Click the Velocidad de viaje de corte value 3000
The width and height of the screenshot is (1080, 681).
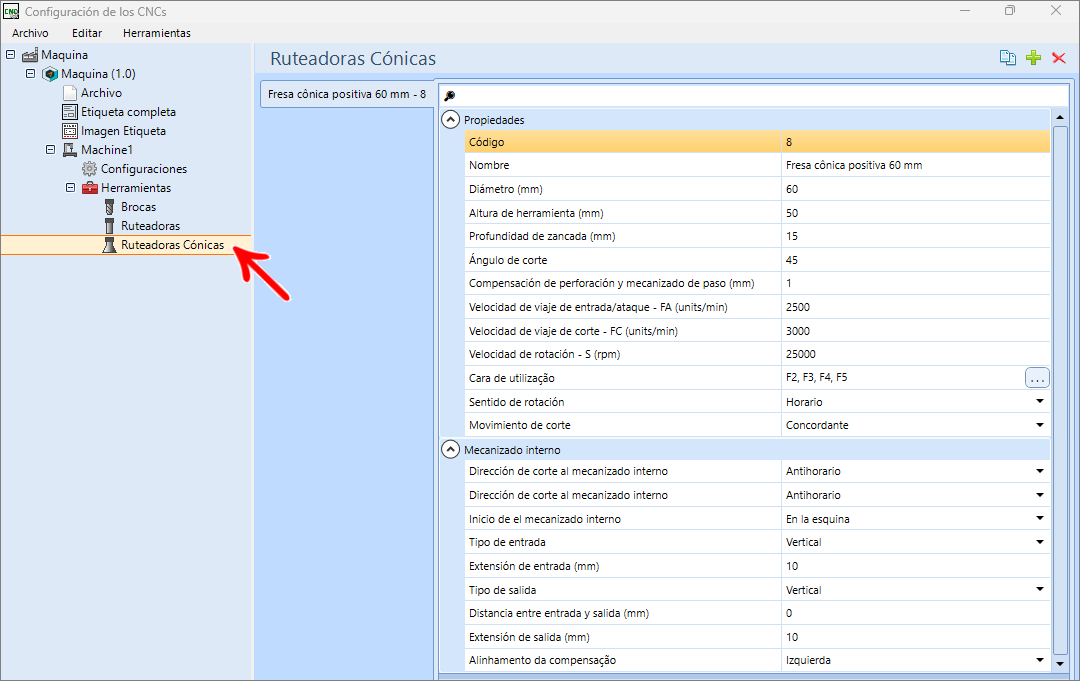click(915, 331)
